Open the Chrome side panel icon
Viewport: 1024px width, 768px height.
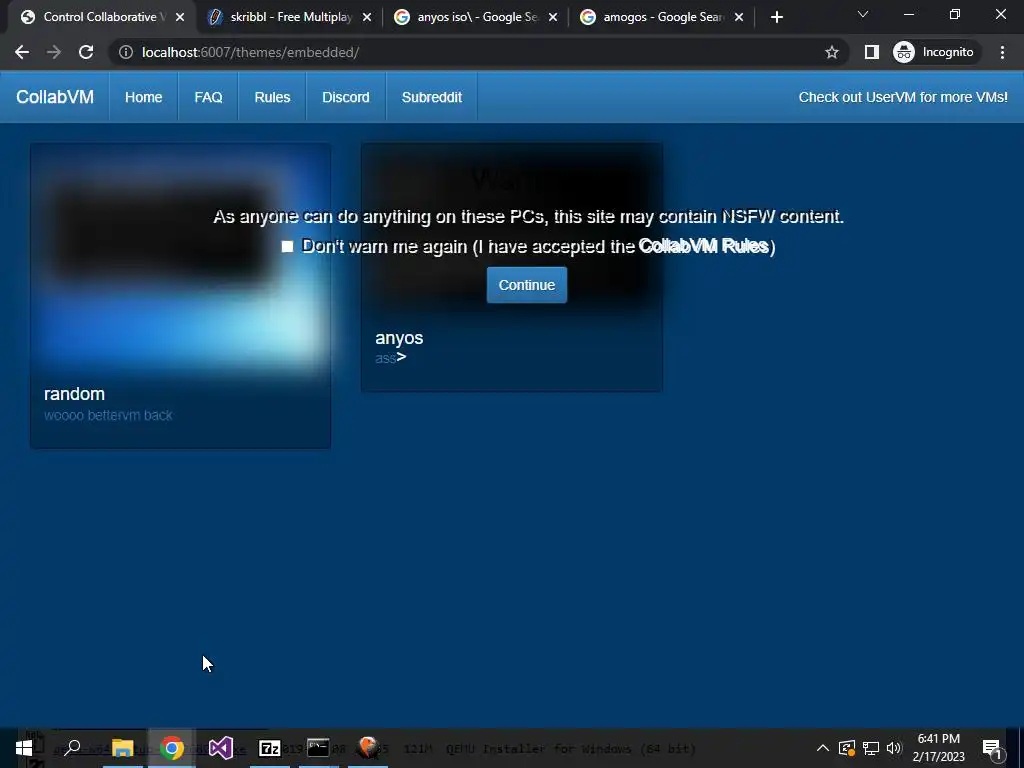(x=871, y=52)
